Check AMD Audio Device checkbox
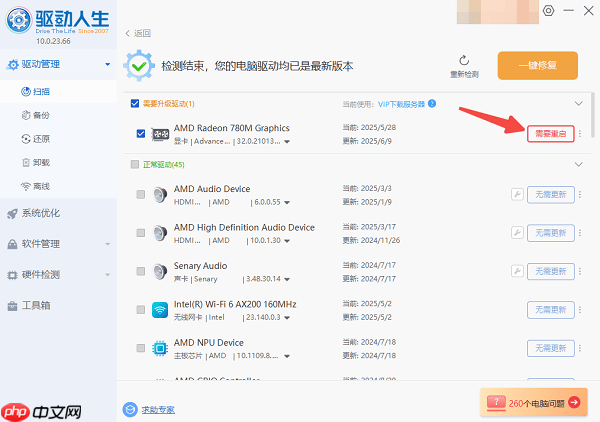600x422 pixels. [x=141, y=194]
